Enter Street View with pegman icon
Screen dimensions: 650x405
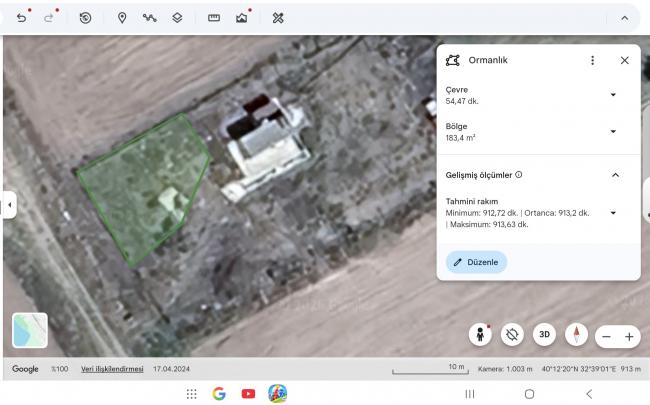pos(481,335)
